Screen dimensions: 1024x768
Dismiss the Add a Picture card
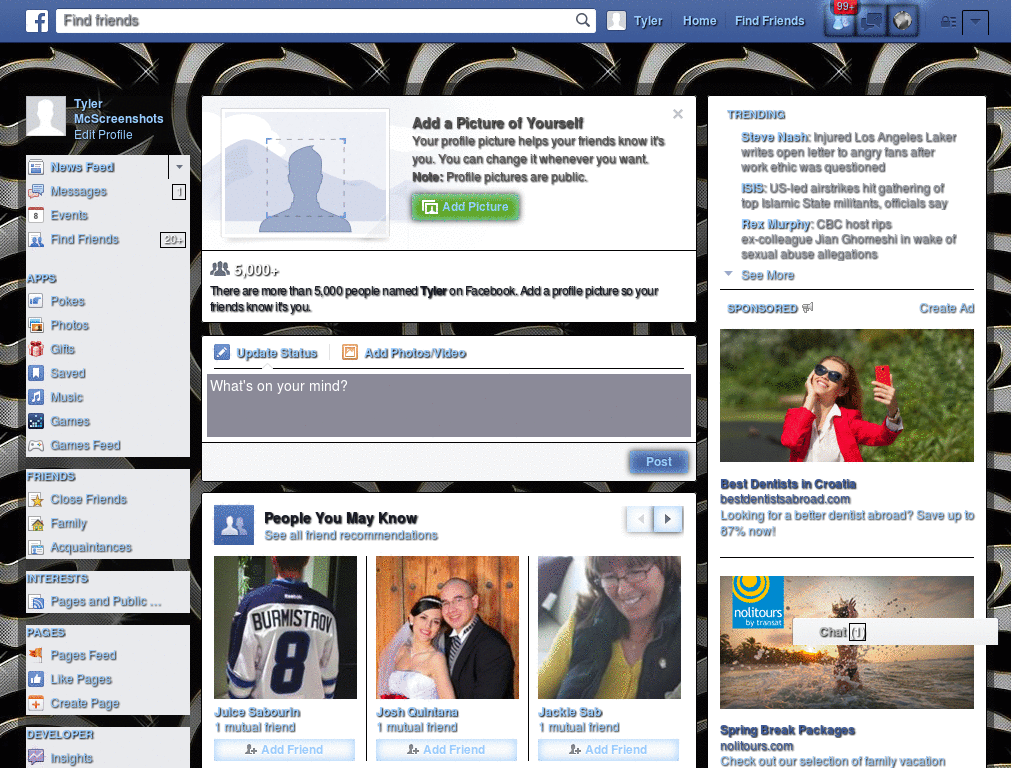(678, 114)
